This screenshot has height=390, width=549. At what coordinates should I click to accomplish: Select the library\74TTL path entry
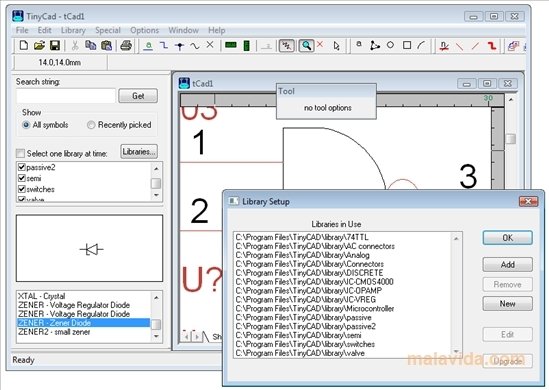click(302, 237)
